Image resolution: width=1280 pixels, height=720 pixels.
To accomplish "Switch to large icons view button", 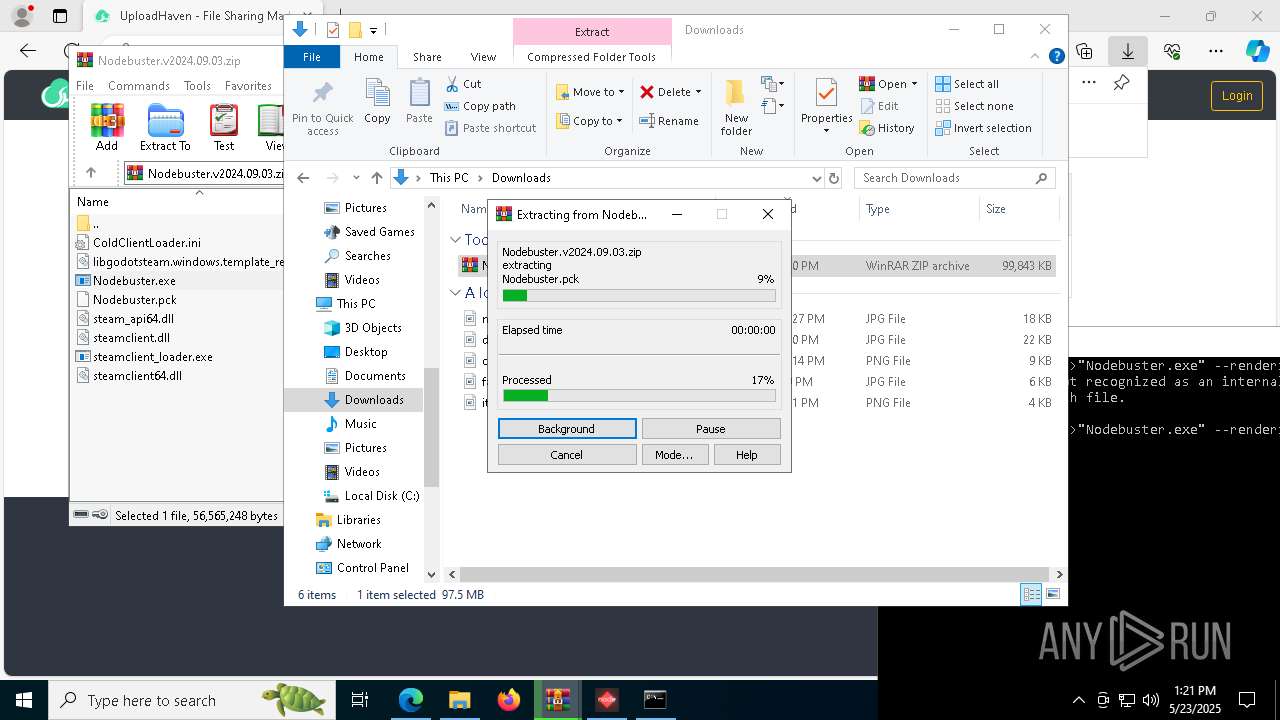I will coord(1053,595).
